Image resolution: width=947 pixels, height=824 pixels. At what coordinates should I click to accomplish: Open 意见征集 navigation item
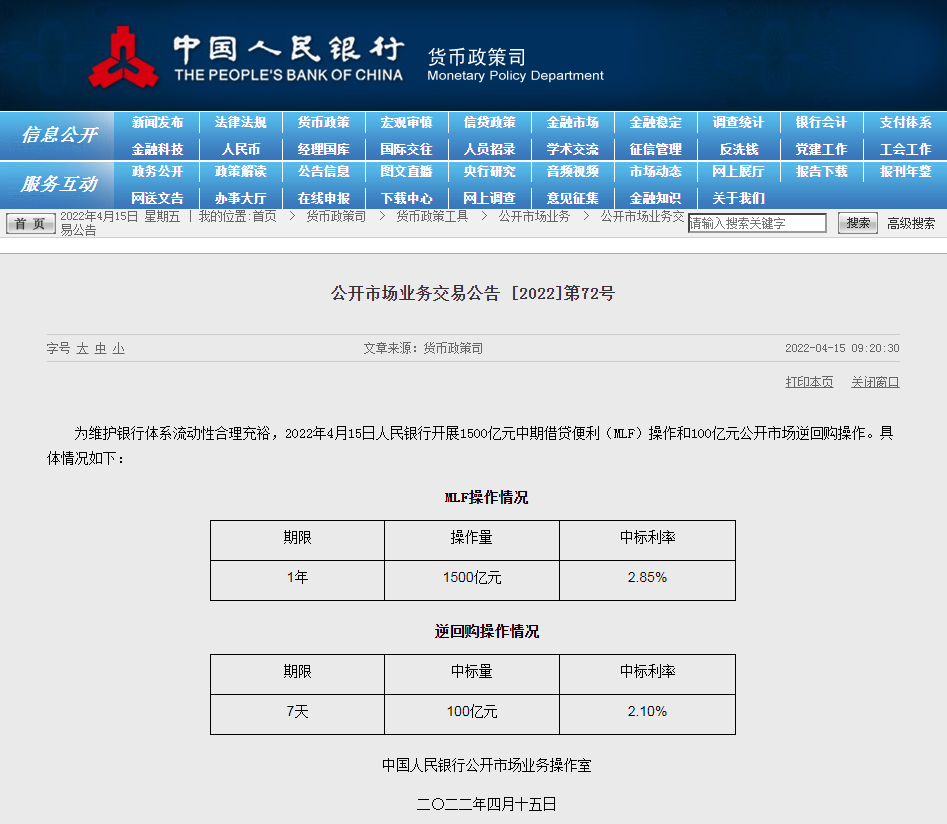(x=573, y=198)
